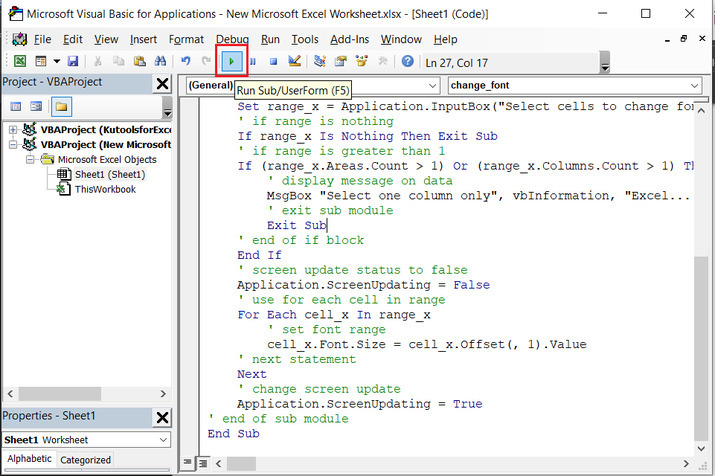
Task: Open the Window menu
Action: 401,40
